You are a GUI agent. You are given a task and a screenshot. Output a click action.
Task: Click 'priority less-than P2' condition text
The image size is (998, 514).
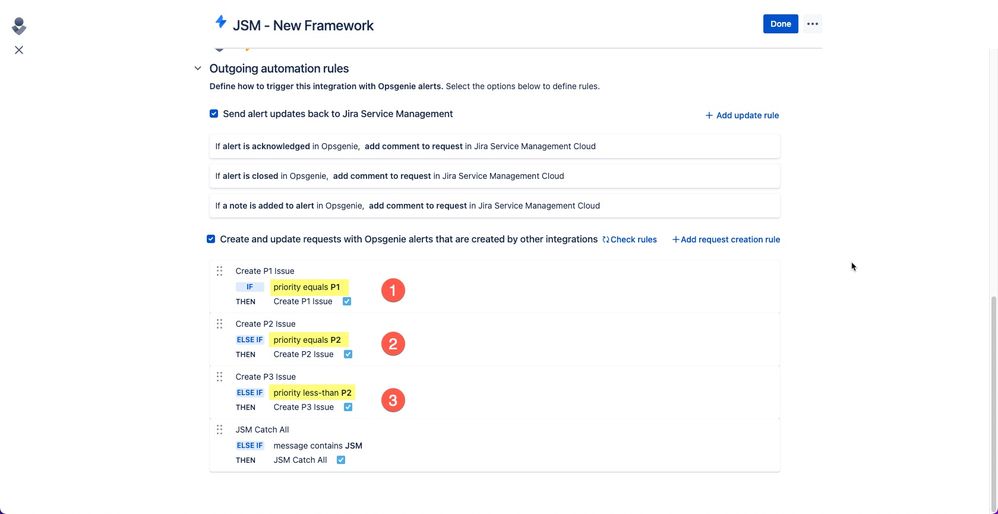coord(313,392)
